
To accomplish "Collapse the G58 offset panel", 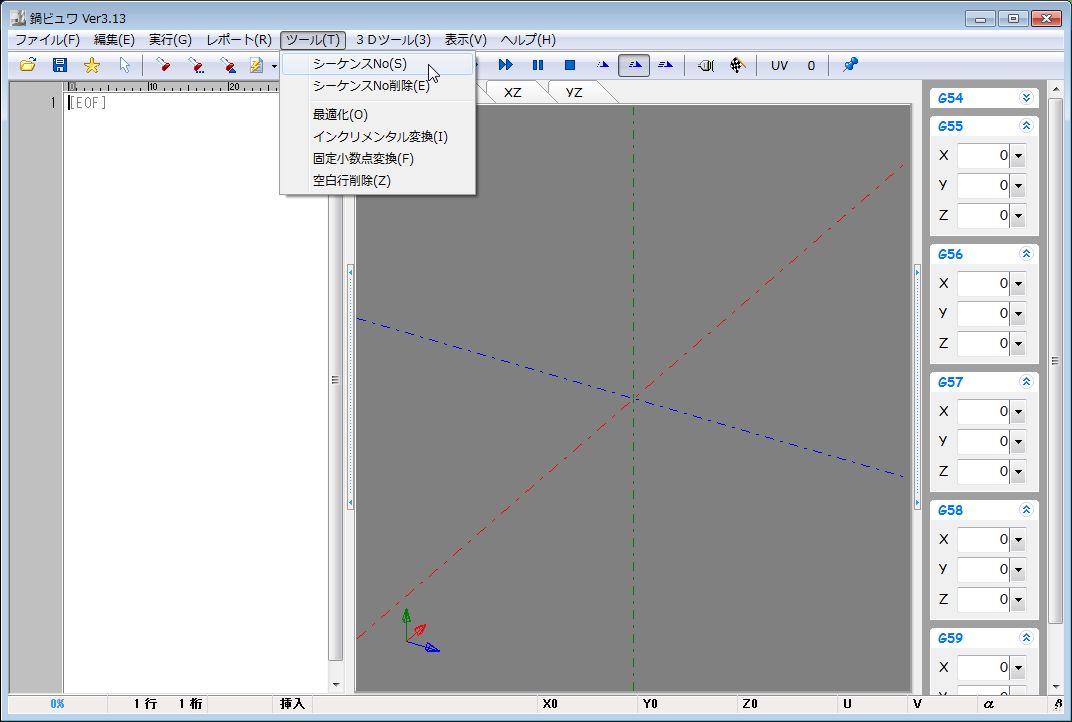I will (1026, 509).
